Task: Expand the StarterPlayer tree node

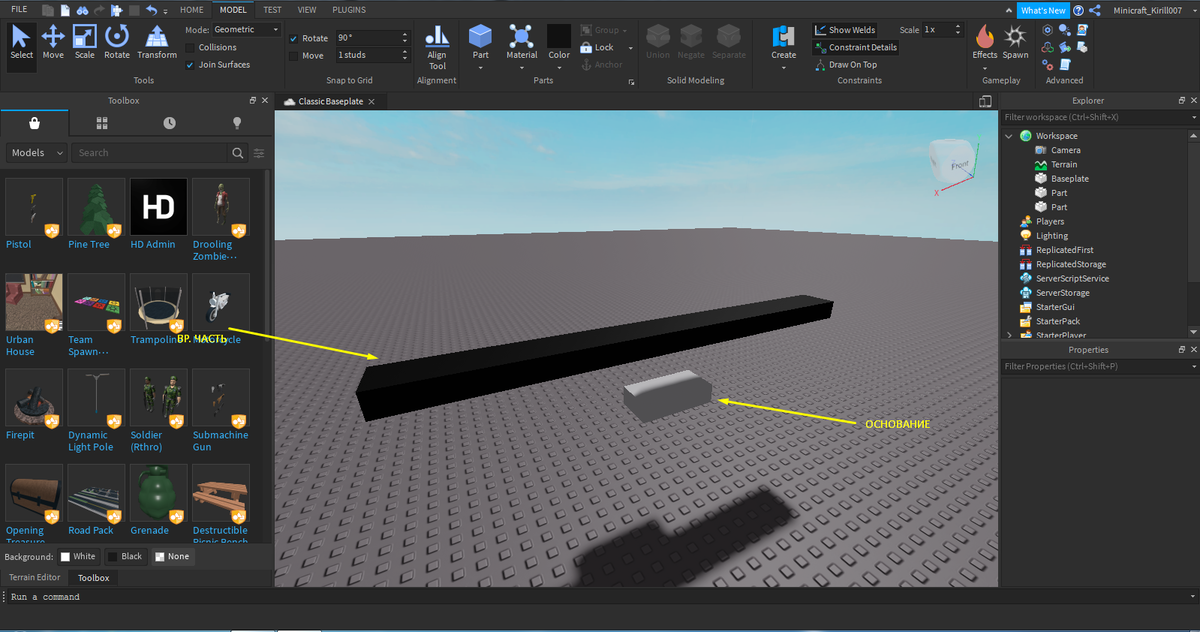Action: click(1009, 335)
